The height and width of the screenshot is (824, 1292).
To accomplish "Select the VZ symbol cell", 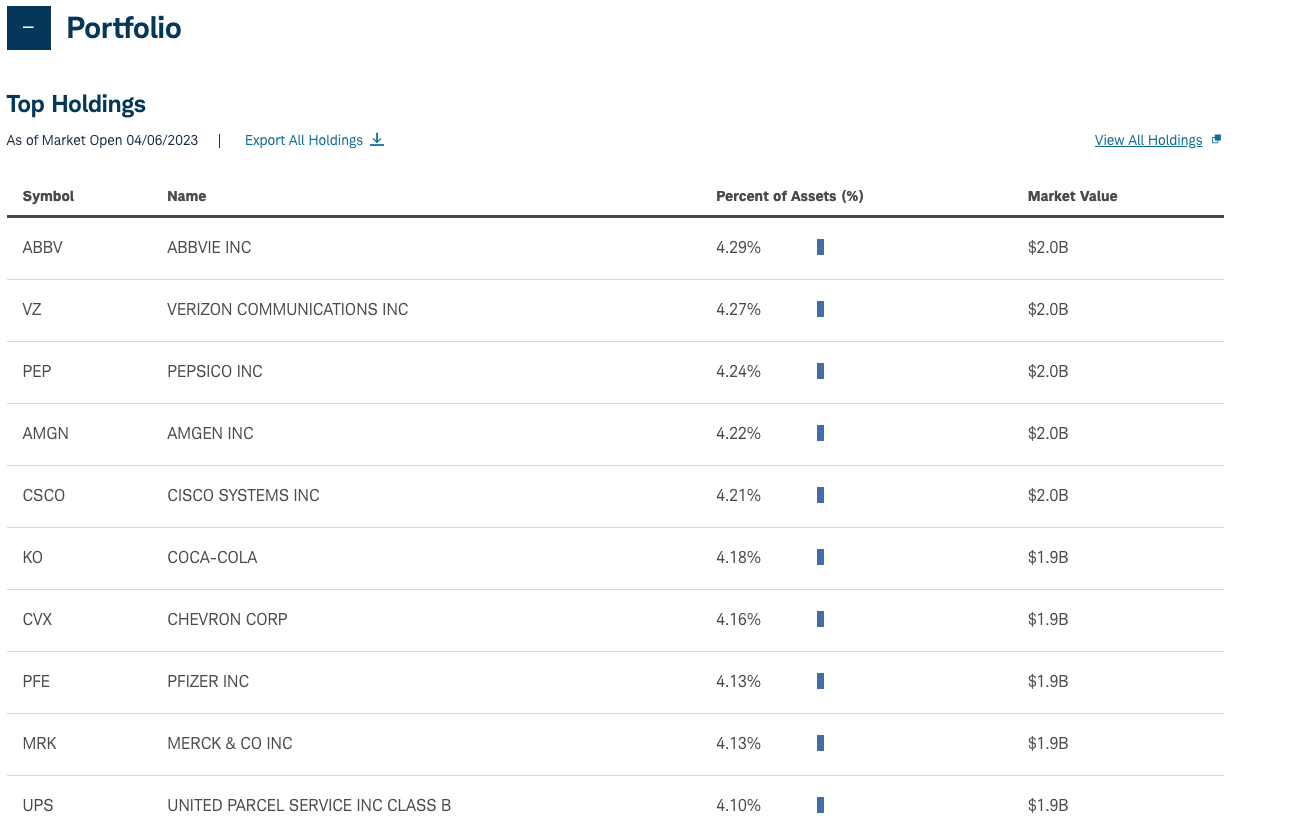I will (x=32, y=309).
